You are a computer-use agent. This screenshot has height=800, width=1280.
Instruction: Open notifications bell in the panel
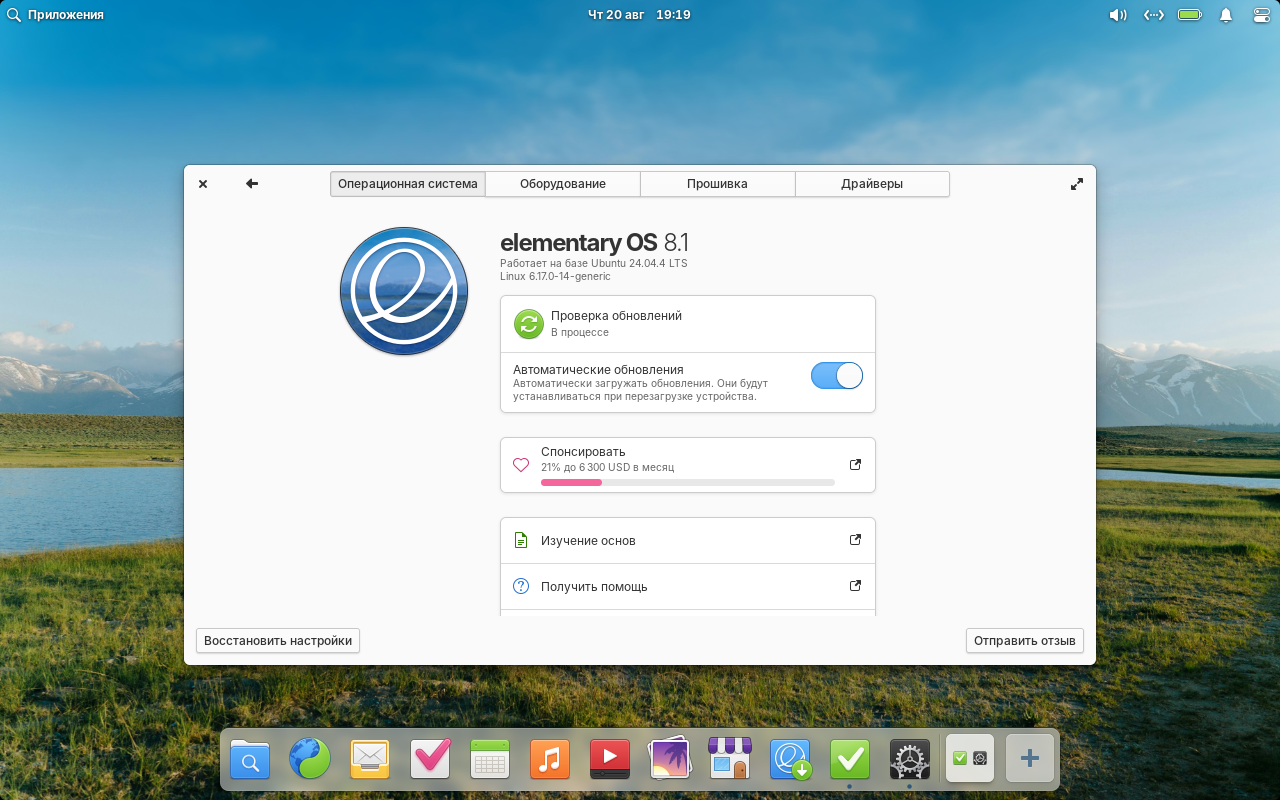(1226, 15)
